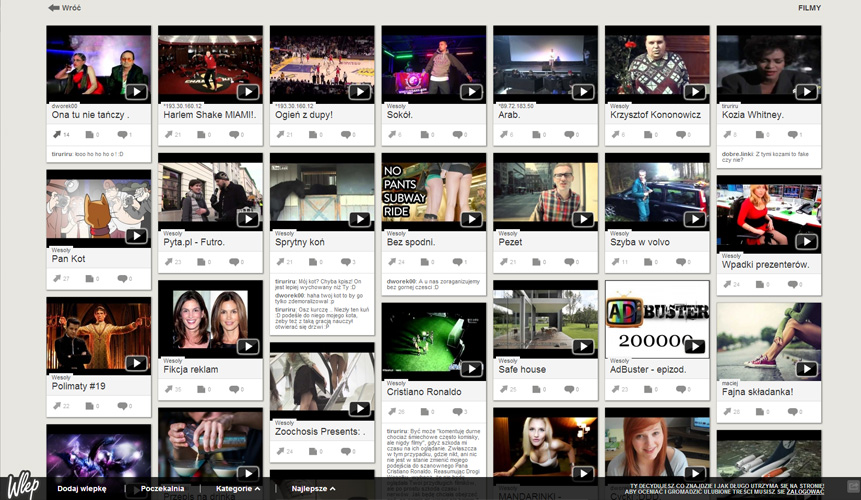Screen dimensions: 861x500
Task: Click the share arrow icon under 'Pezet'
Action: [504, 262]
